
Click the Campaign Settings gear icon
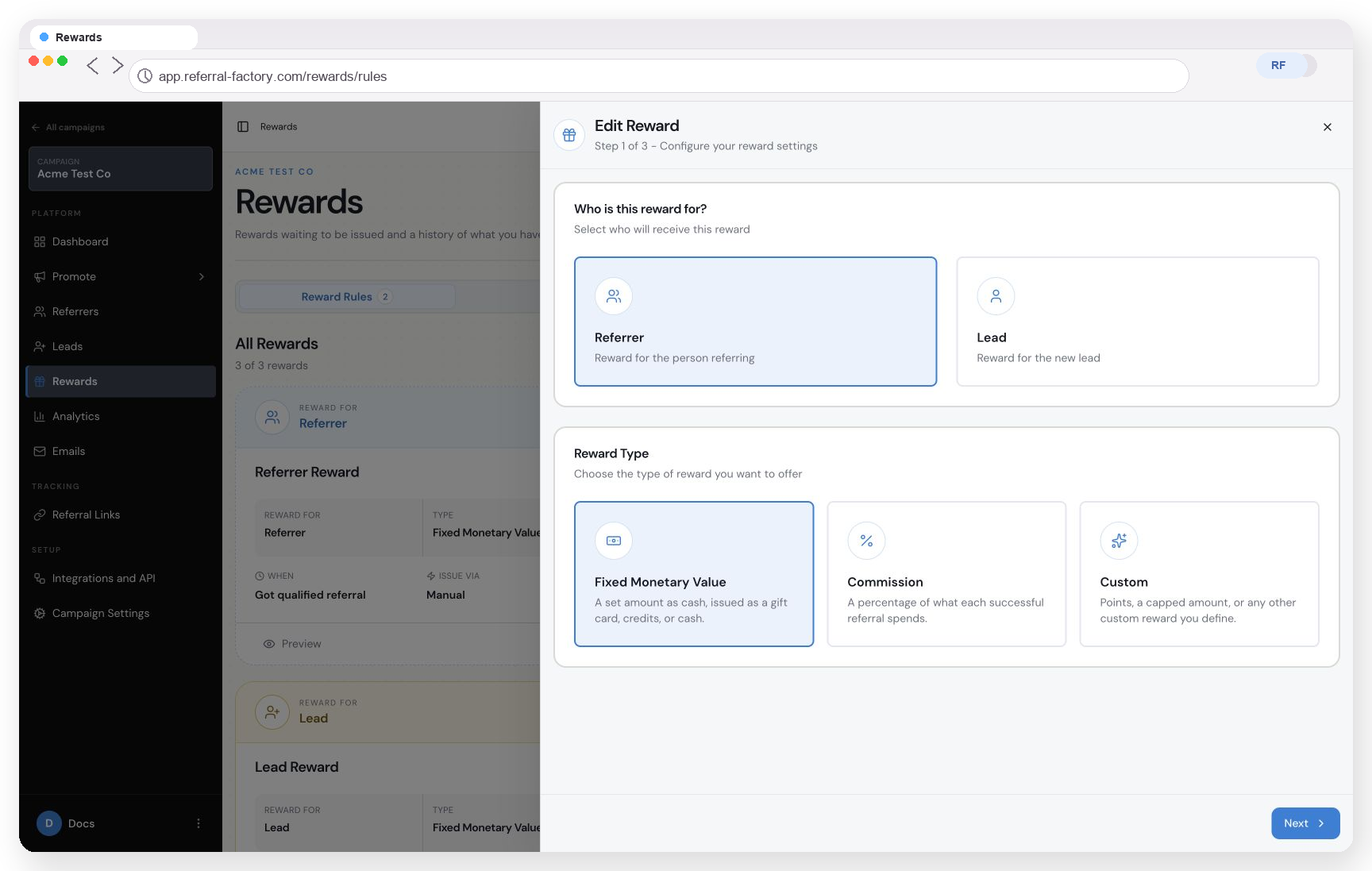click(40, 613)
